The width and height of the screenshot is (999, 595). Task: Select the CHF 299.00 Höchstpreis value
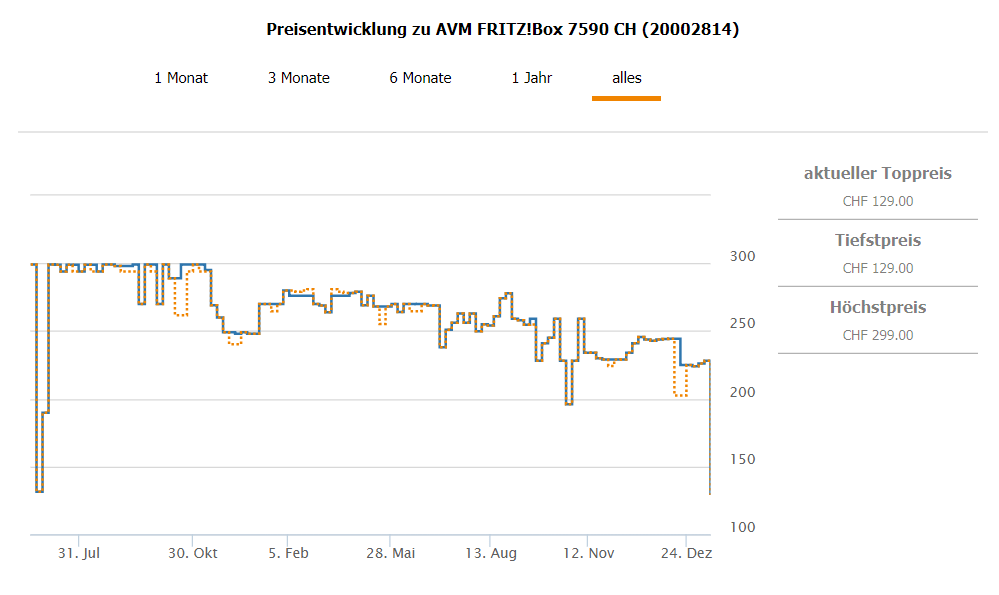tap(877, 335)
